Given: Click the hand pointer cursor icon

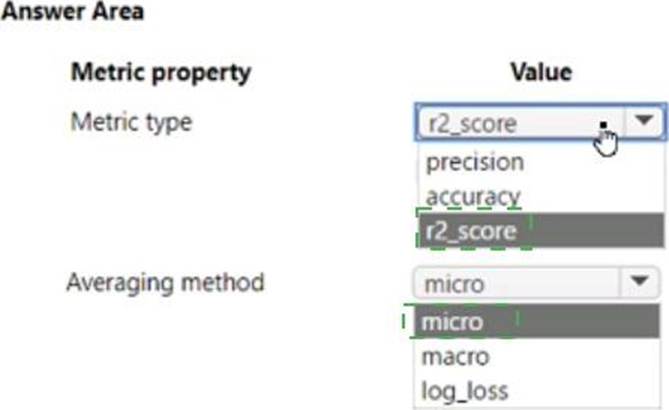Looking at the screenshot, I should tap(606, 143).
